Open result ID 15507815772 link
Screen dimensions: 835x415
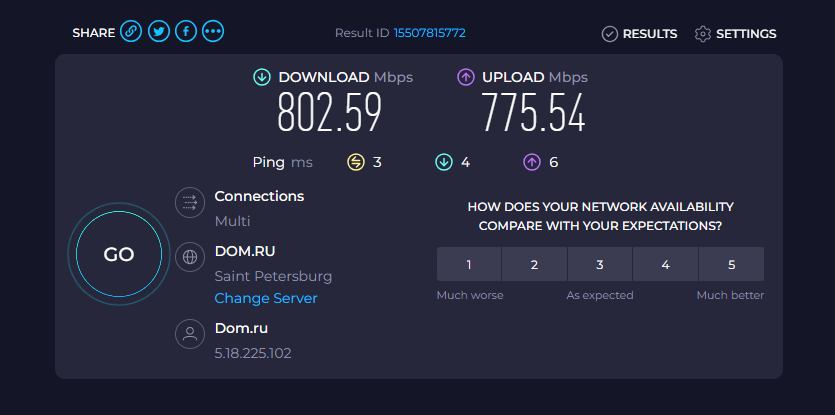click(x=430, y=33)
